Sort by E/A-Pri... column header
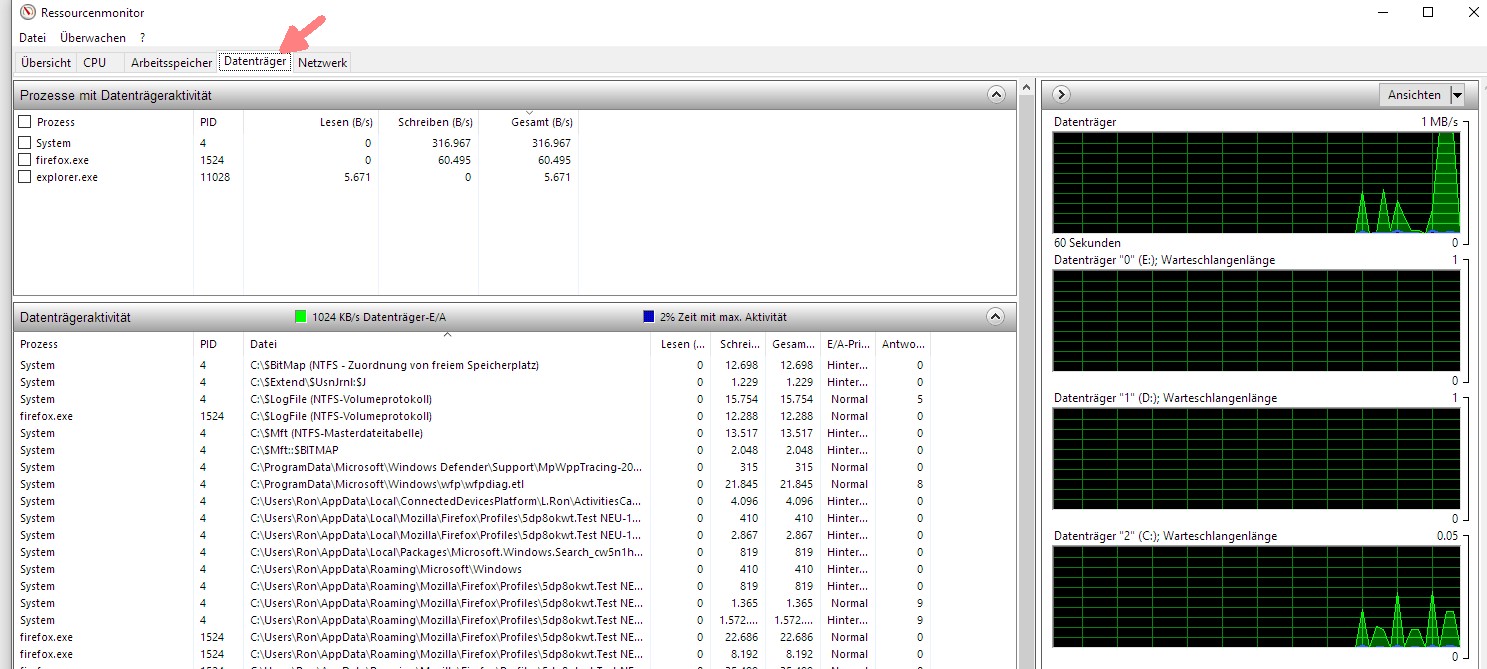 (847, 344)
